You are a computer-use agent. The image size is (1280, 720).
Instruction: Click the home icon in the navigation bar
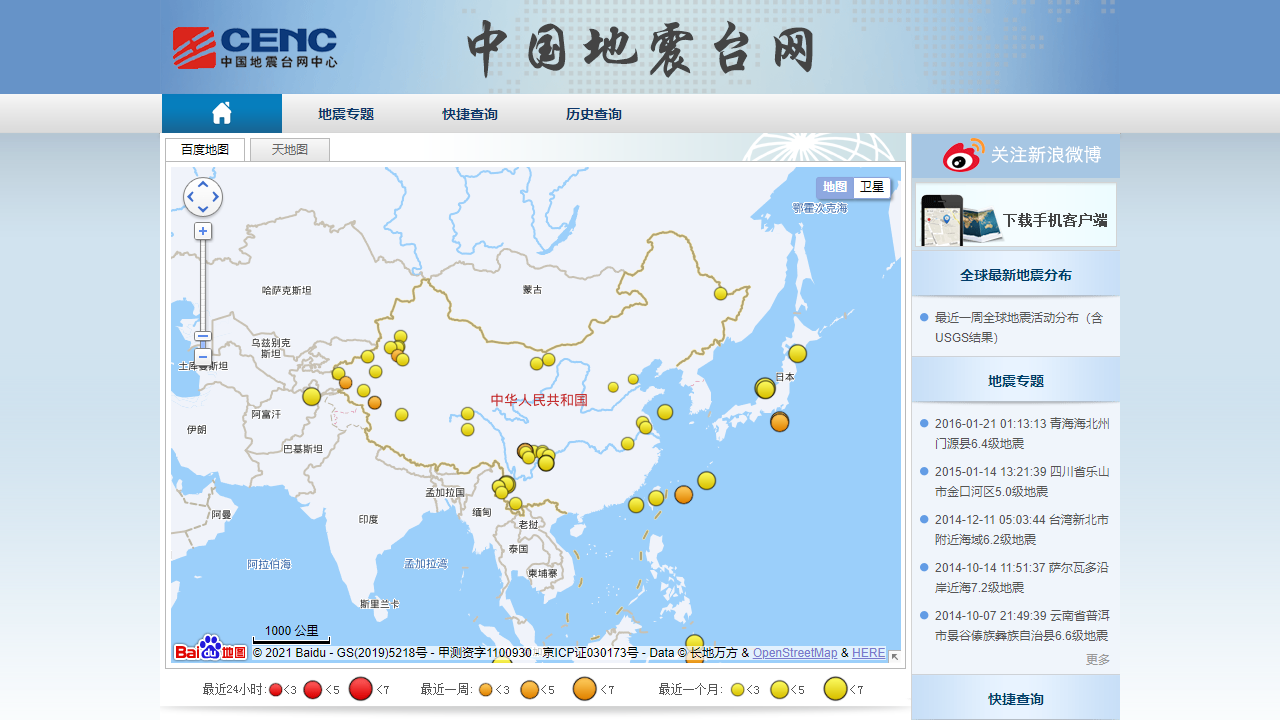(220, 112)
